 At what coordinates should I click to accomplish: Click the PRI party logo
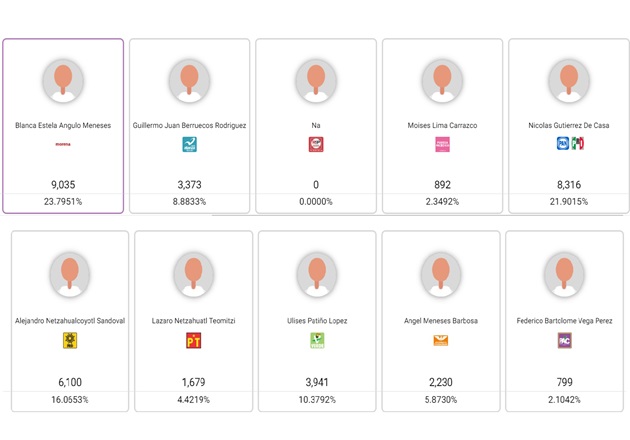tap(578, 143)
